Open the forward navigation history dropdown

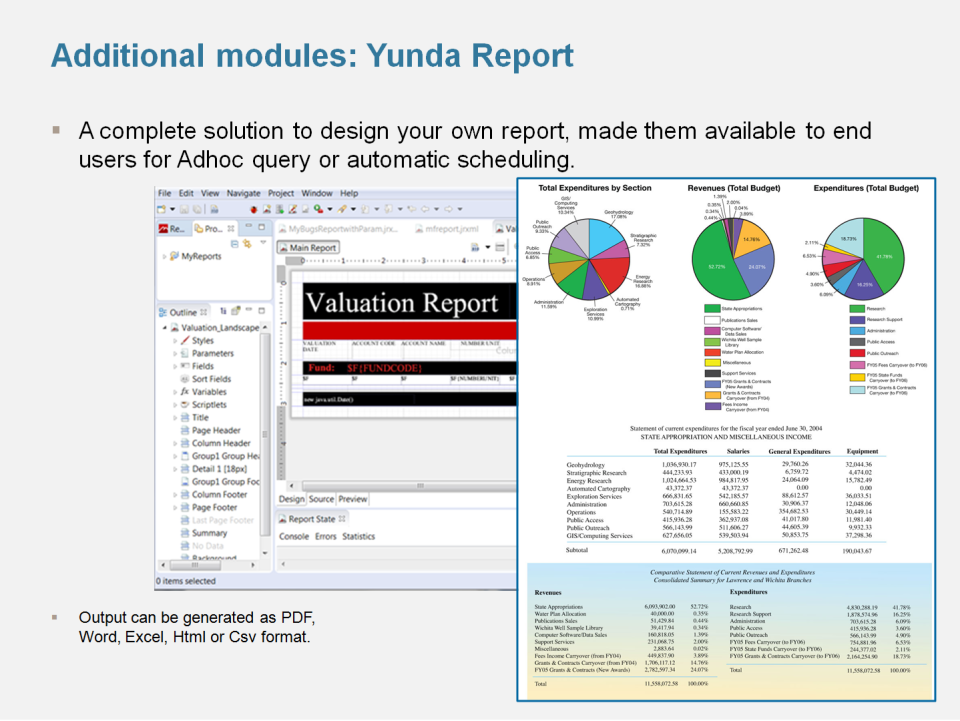coord(460,209)
